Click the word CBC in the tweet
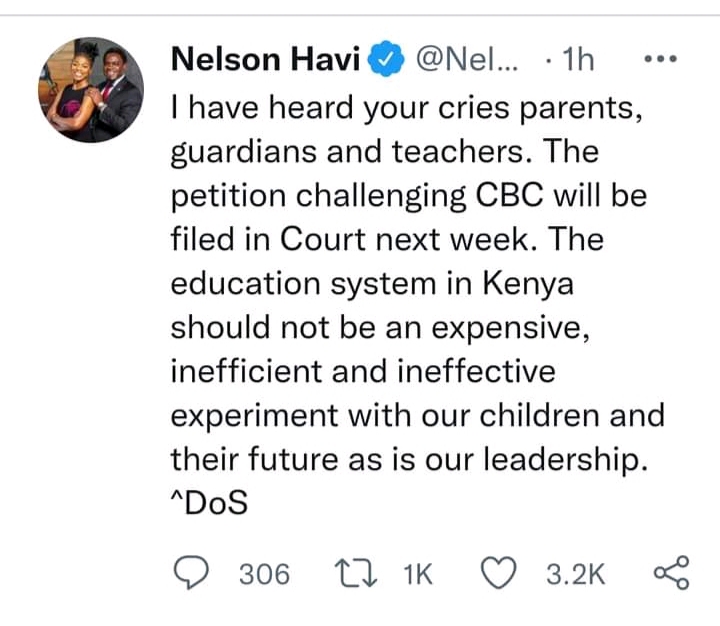The image size is (720, 626). coord(509,195)
